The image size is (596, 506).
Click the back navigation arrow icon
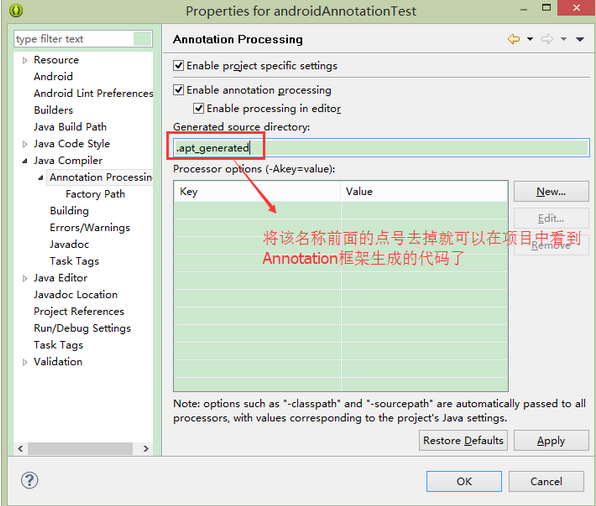514,39
